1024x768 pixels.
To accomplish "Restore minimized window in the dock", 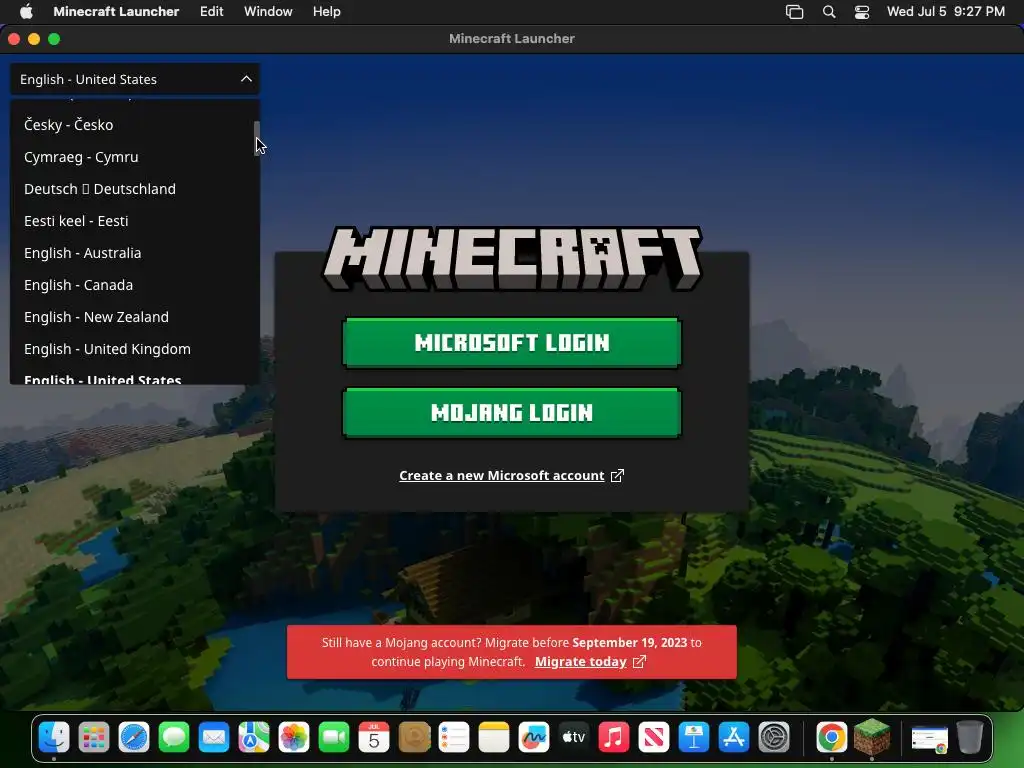I will [x=929, y=739].
